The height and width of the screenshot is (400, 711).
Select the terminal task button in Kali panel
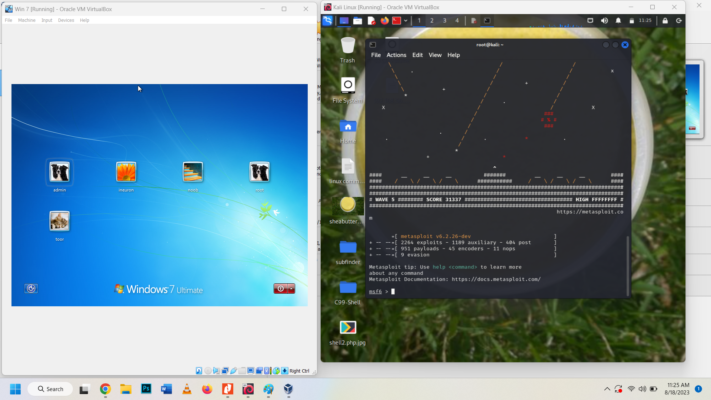[x=487, y=20]
